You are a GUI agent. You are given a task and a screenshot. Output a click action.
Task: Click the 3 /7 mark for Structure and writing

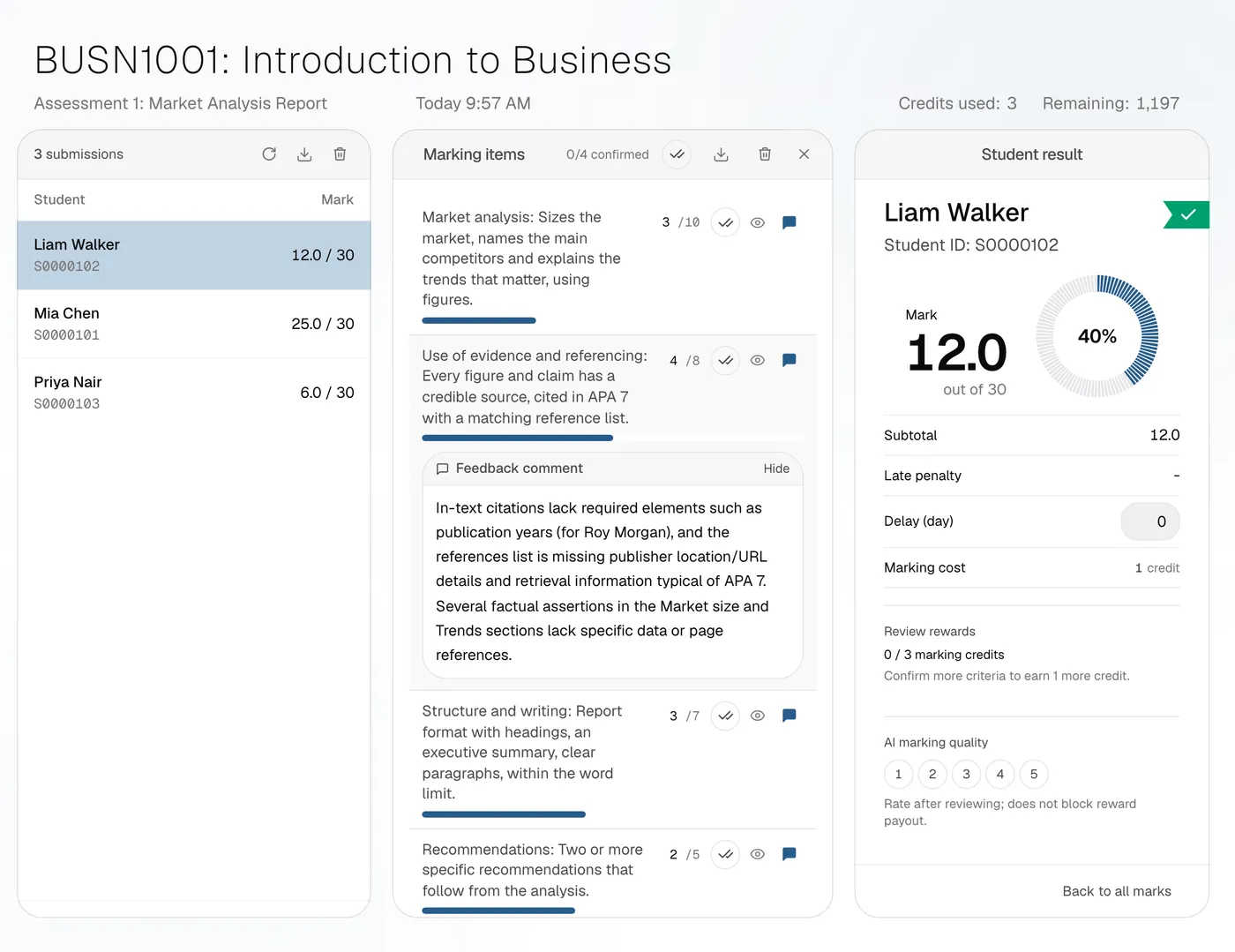[684, 716]
